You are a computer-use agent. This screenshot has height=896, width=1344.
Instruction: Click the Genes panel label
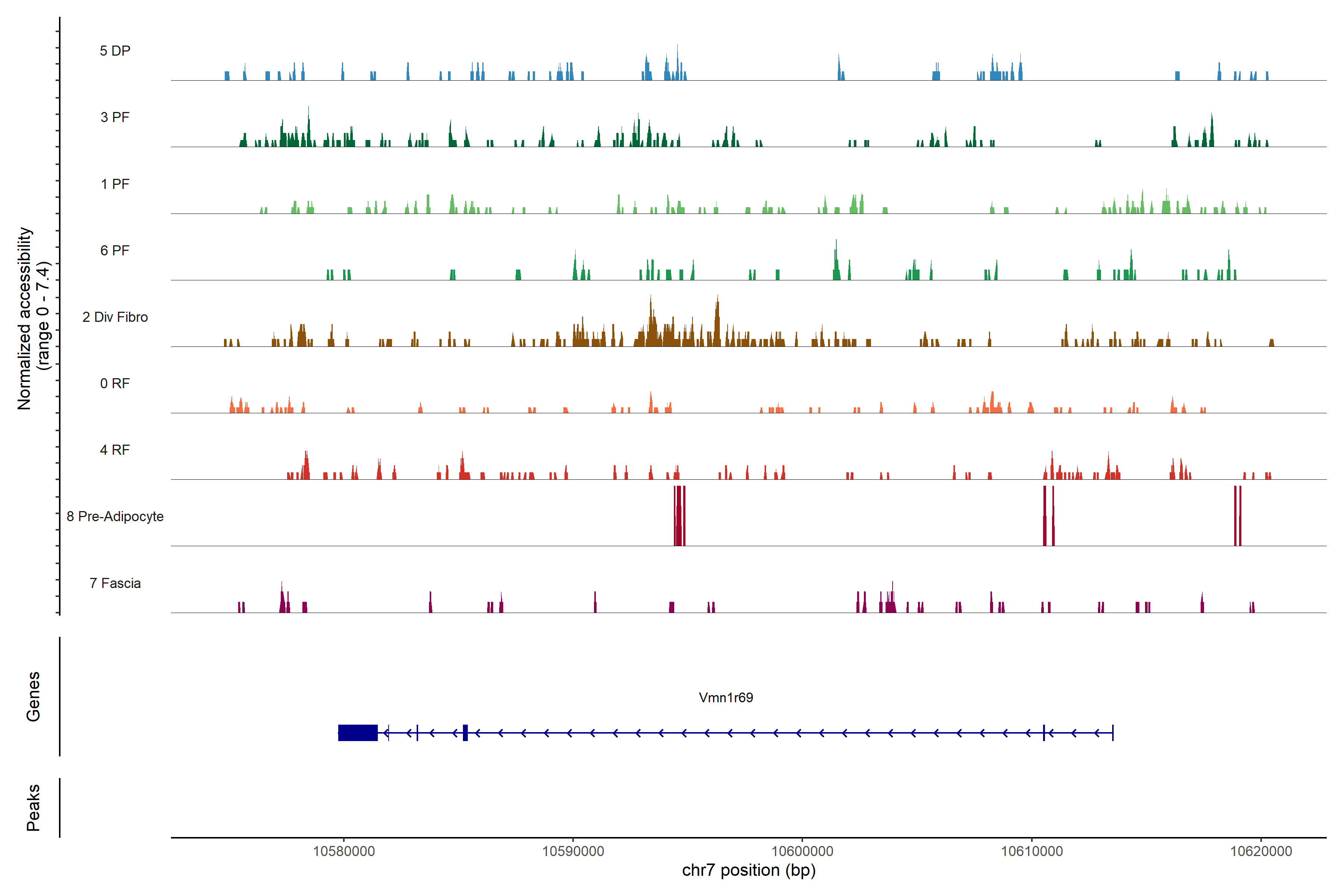coord(33,697)
